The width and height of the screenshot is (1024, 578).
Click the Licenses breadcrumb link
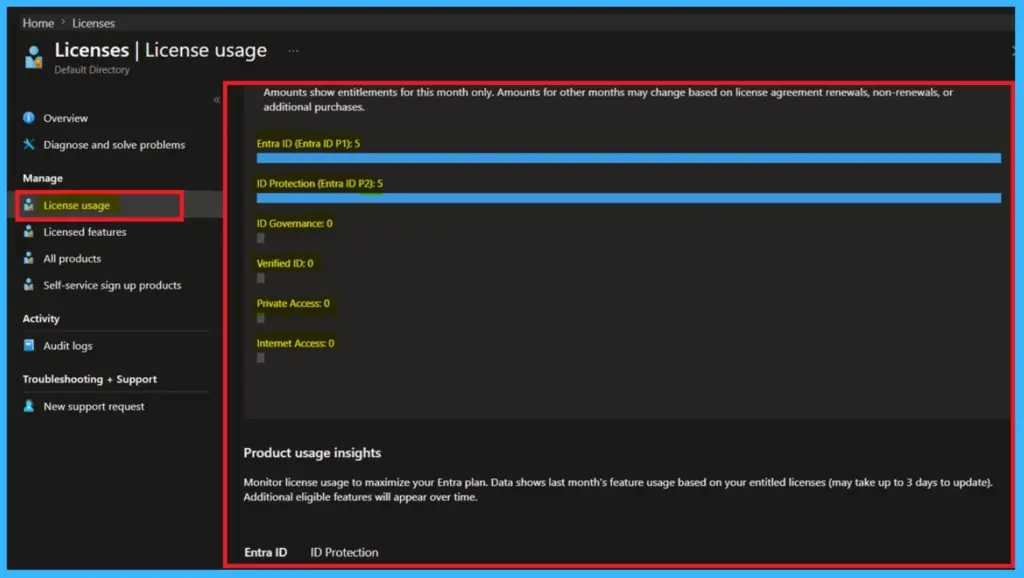tap(93, 23)
